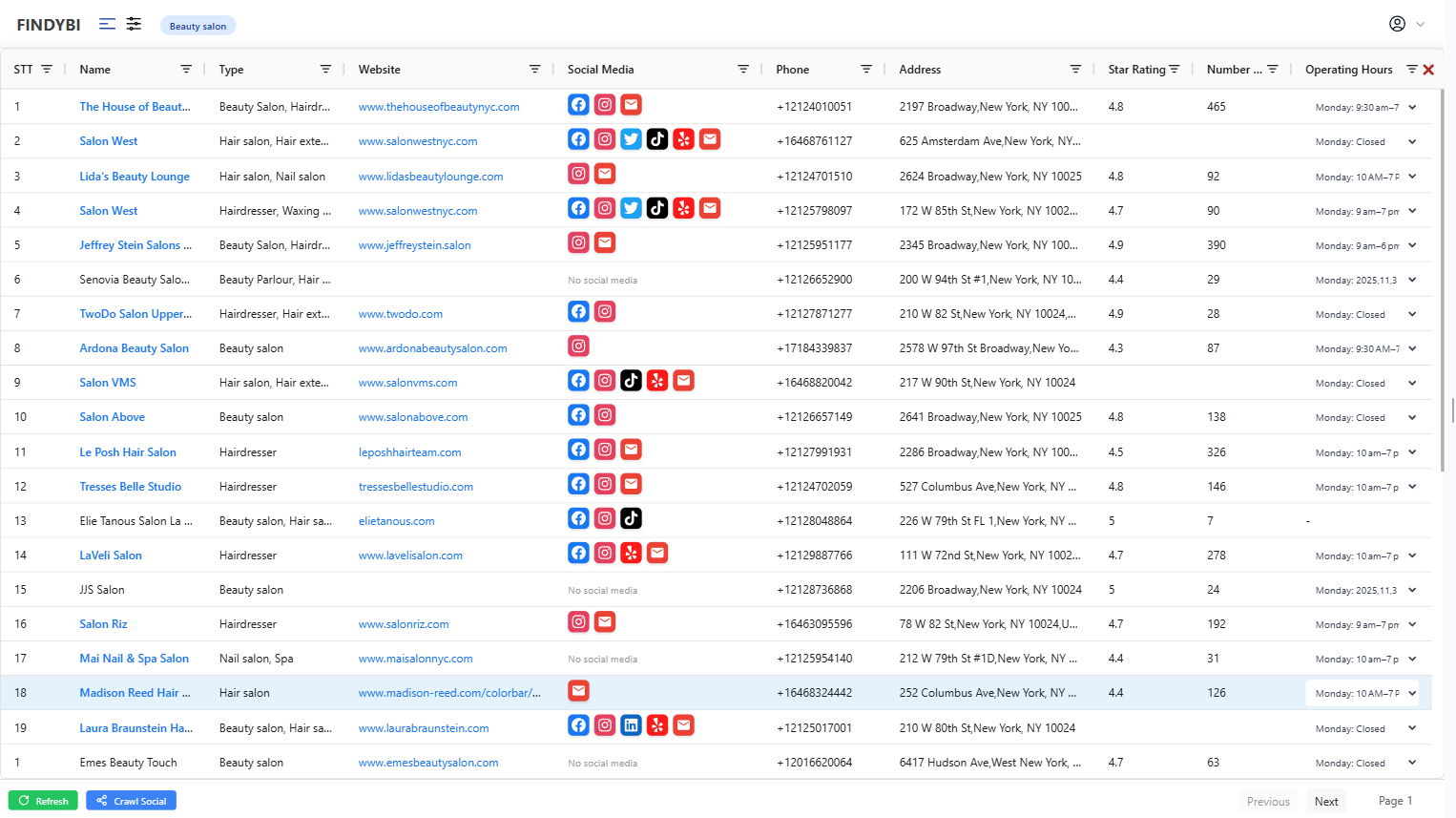Viewport: 1456px width, 818px height.
Task: Select address 217 W 90th St cell
Action: (987, 383)
